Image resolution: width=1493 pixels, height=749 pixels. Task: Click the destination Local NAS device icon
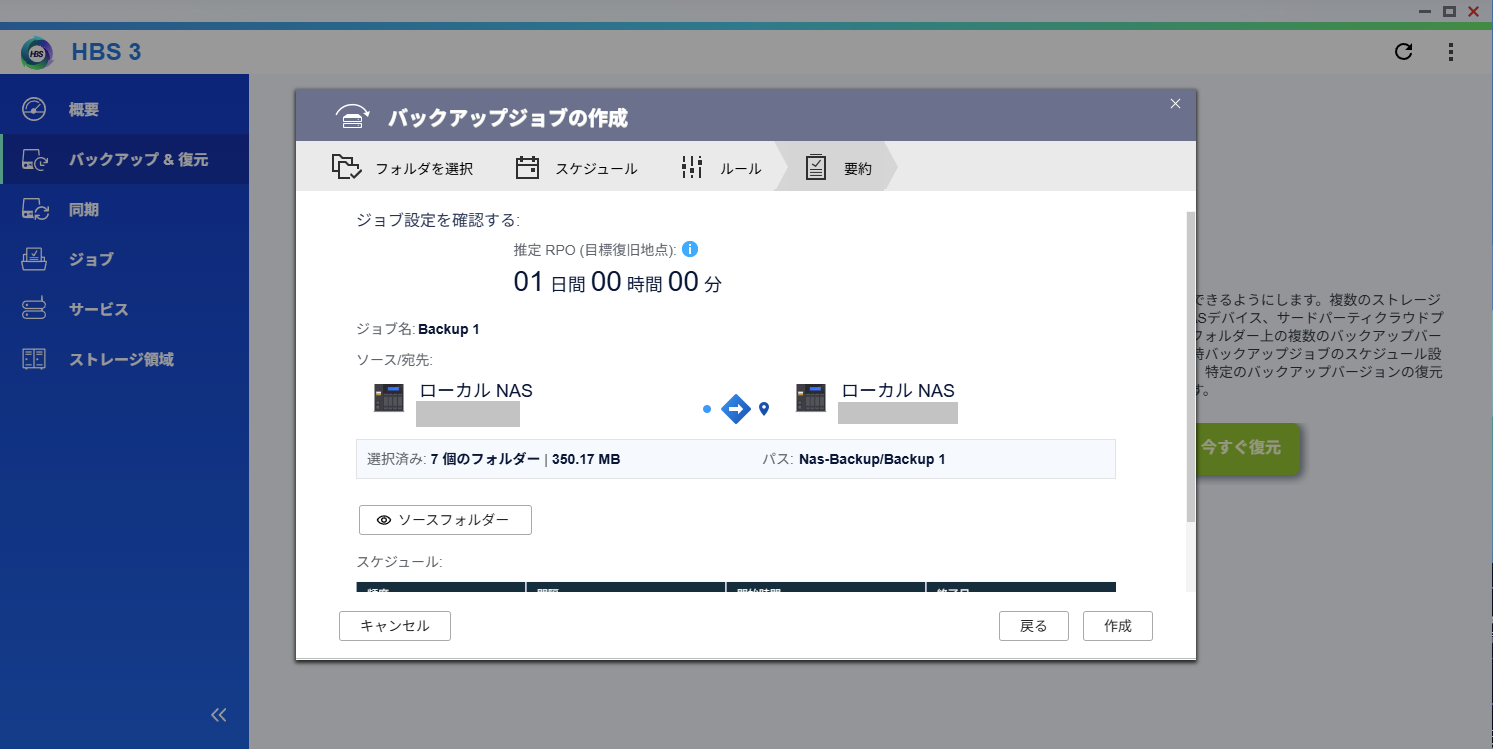click(x=810, y=398)
